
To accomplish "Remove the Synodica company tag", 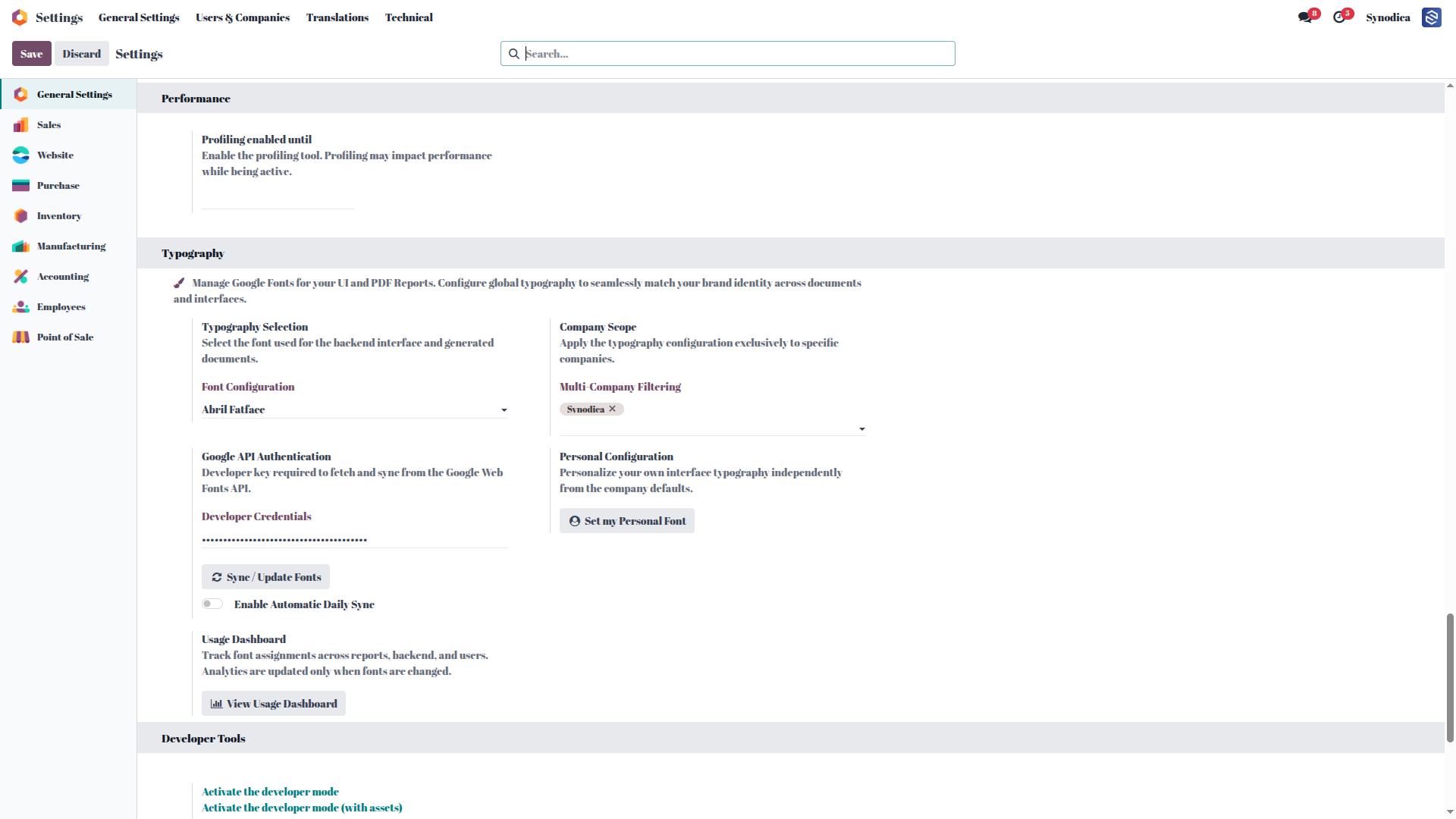I will tap(613, 409).
